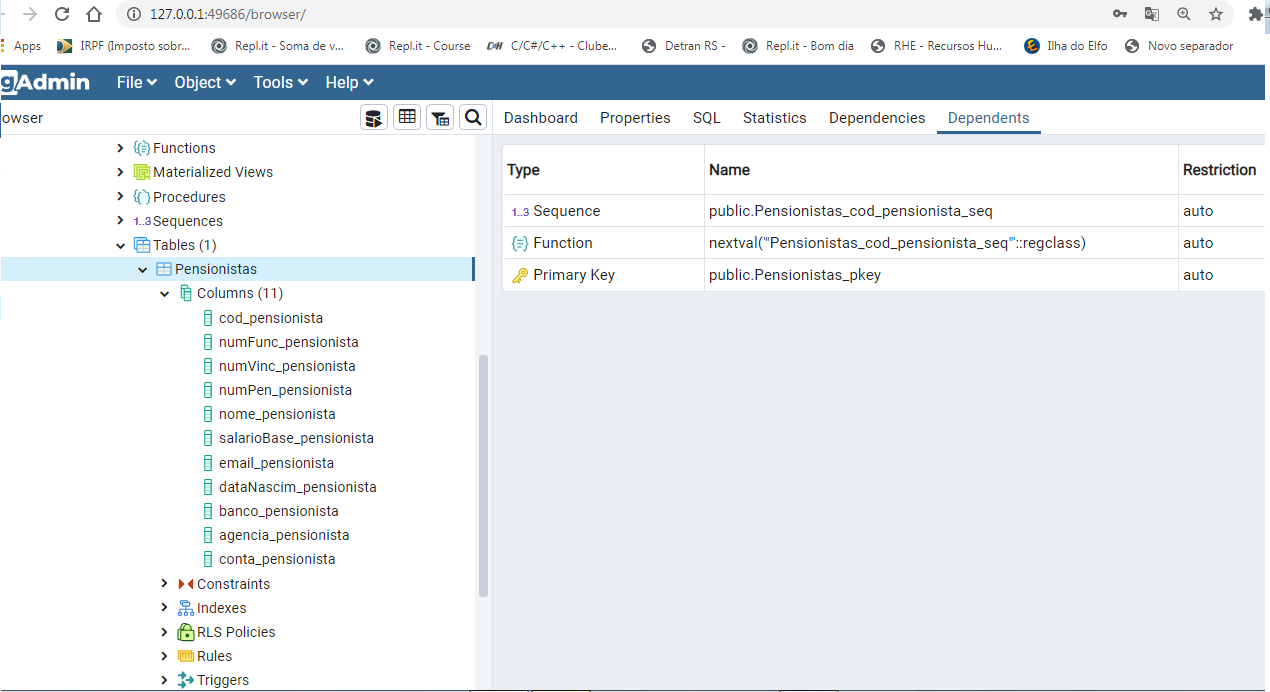The image size is (1270, 692).
Task: Open the Novo separador bookmark
Action: [1179, 46]
